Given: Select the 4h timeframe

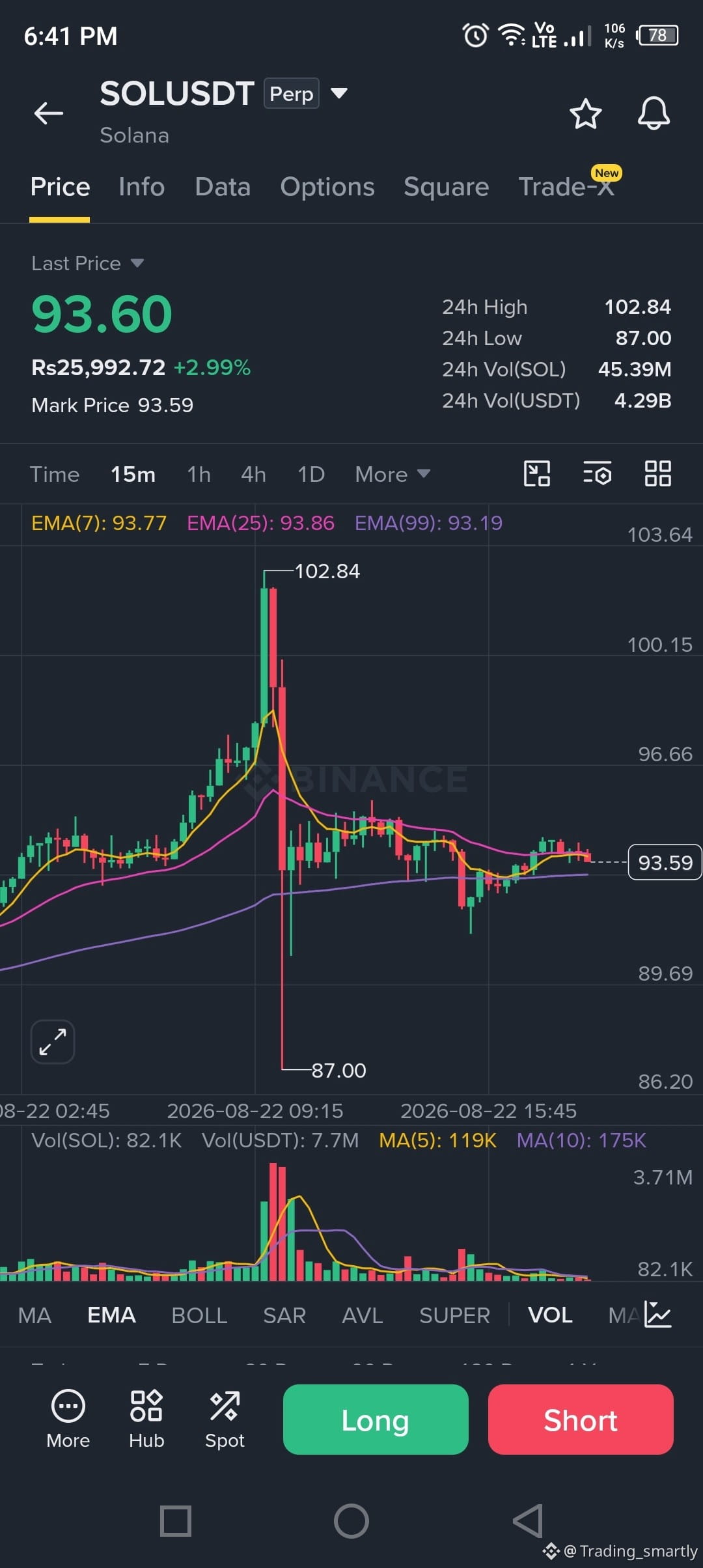Looking at the screenshot, I should click(253, 474).
